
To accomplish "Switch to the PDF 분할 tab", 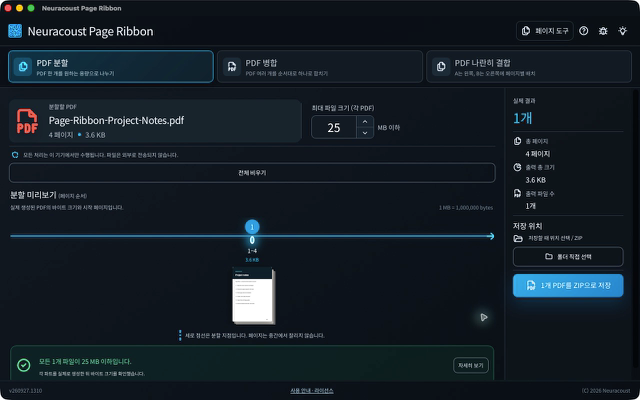I will 111,67.
